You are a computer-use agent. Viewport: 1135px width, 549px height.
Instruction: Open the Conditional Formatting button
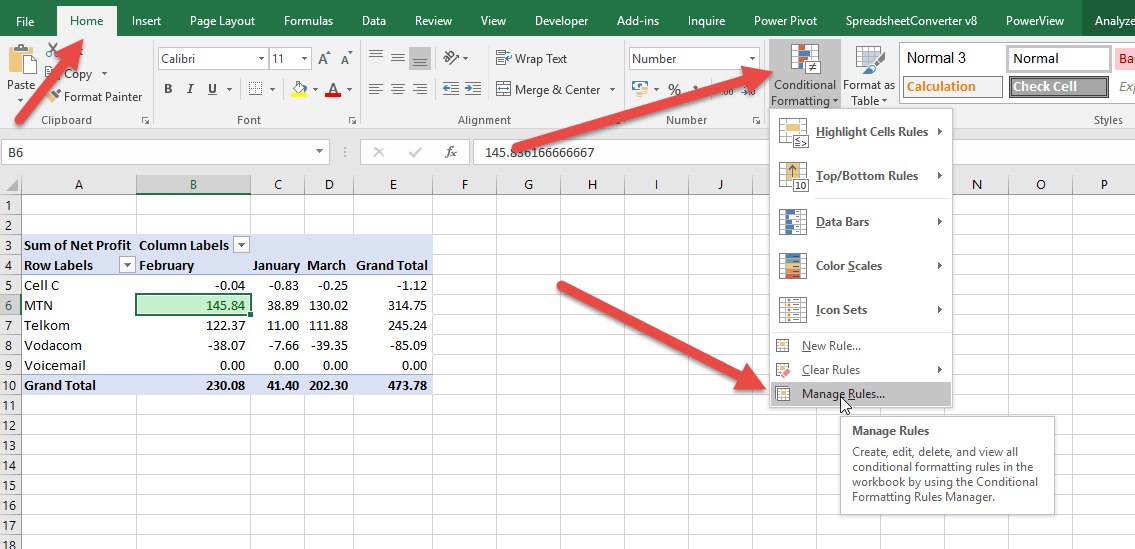coord(804,75)
